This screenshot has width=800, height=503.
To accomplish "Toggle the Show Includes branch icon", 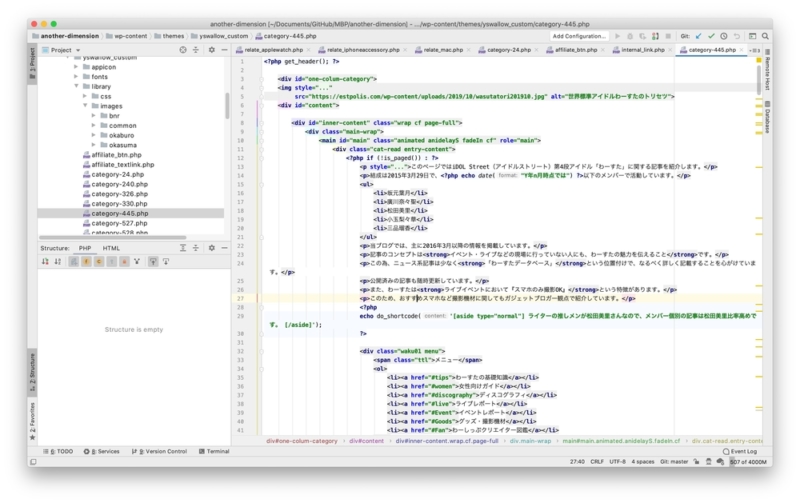I will click(137, 262).
